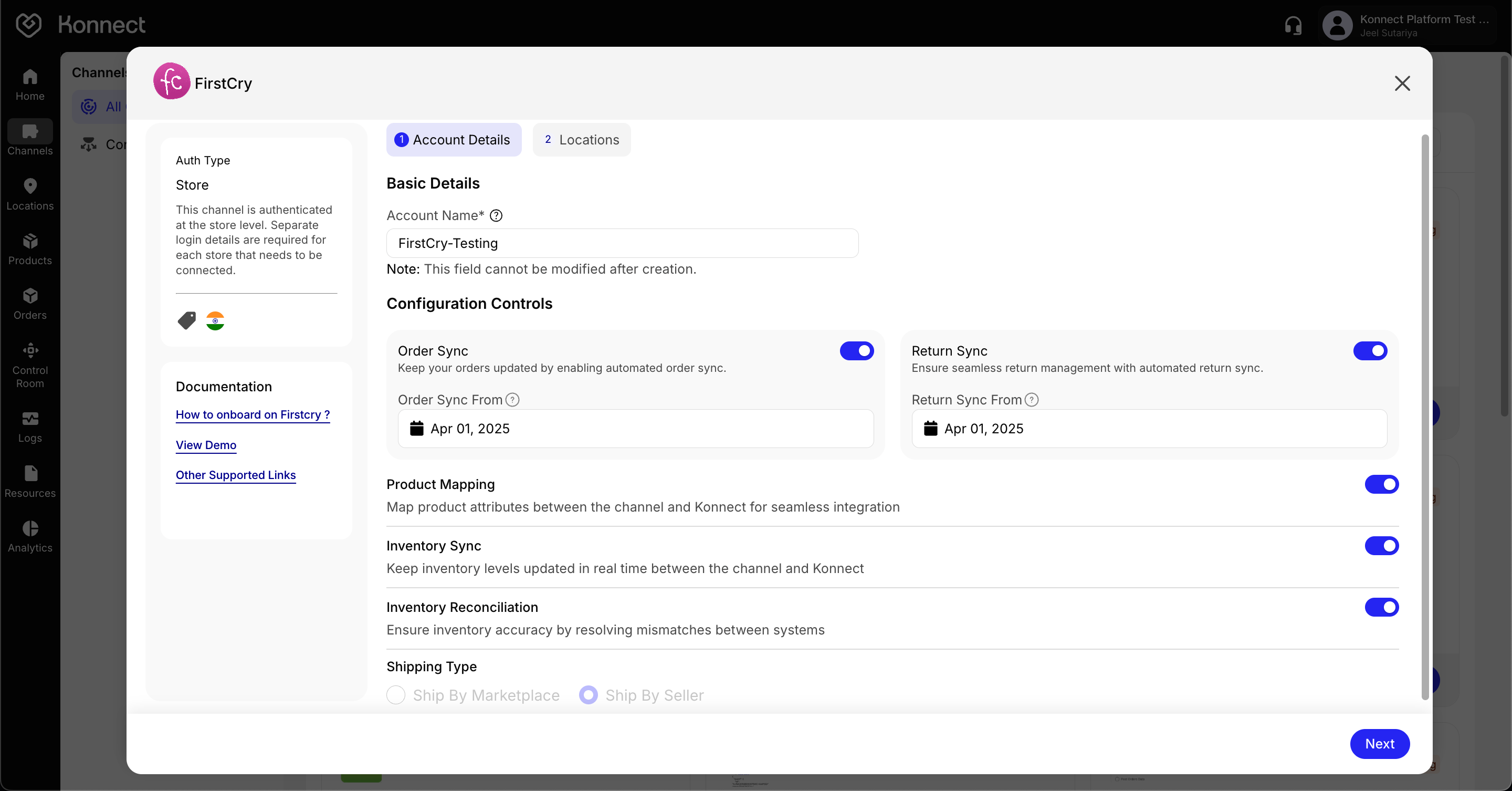Open Control Room in the sidebar
The height and width of the screenshot is (791, 1512).
pyautogui.click(x=30, y=365)
